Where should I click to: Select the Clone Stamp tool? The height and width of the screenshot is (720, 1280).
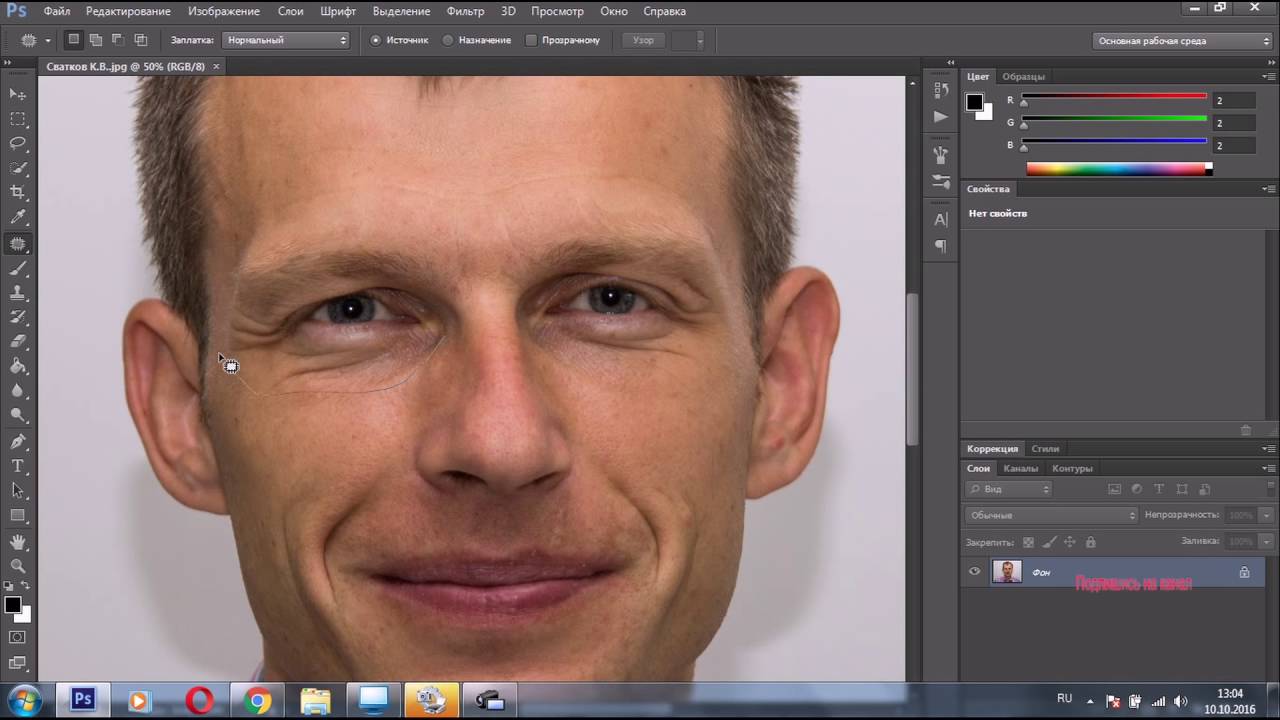[18, 293]
